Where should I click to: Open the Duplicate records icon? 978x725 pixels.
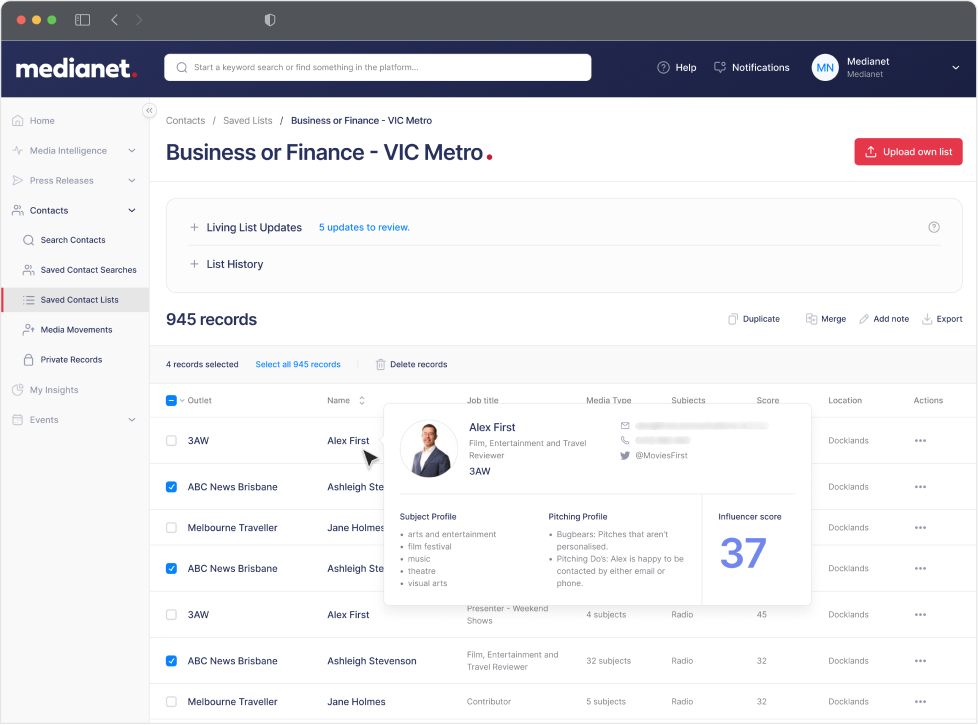735,318
